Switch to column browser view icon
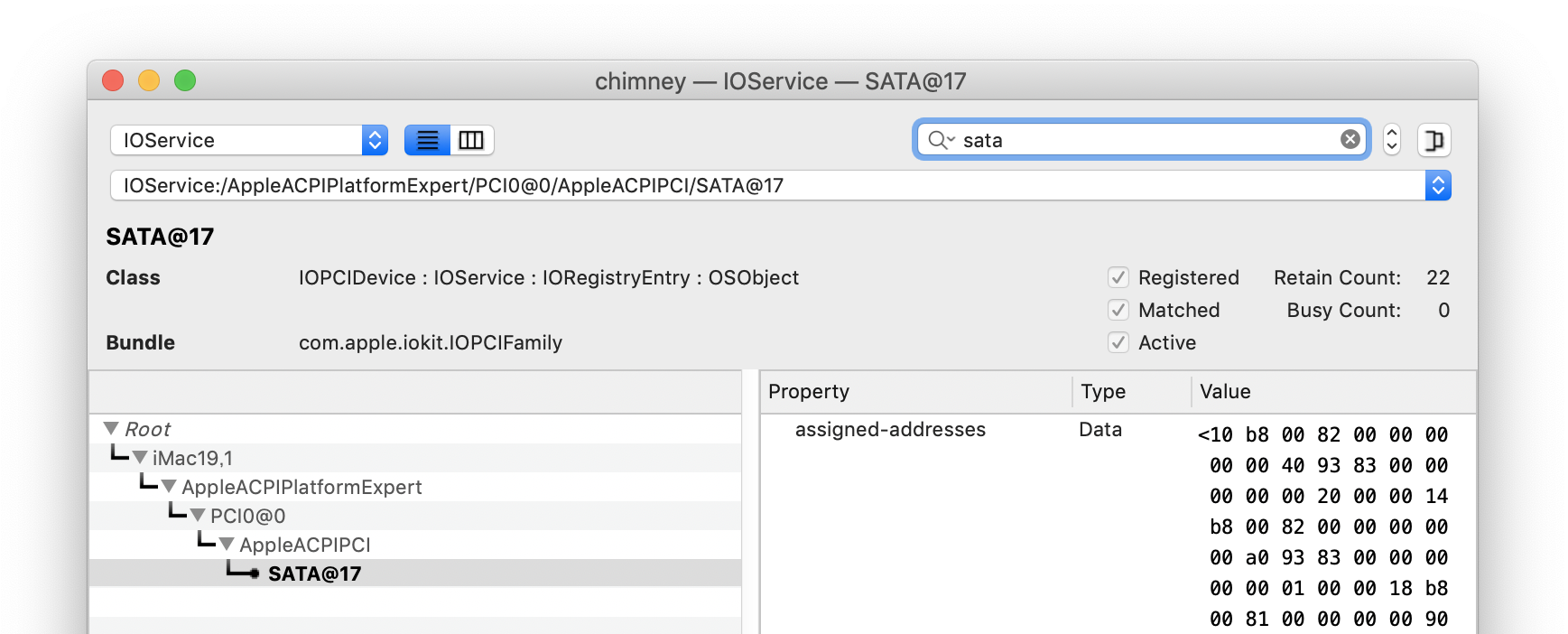Image resolution: width=1568 pixels, height=634 pixels. [x=471, y=140]
